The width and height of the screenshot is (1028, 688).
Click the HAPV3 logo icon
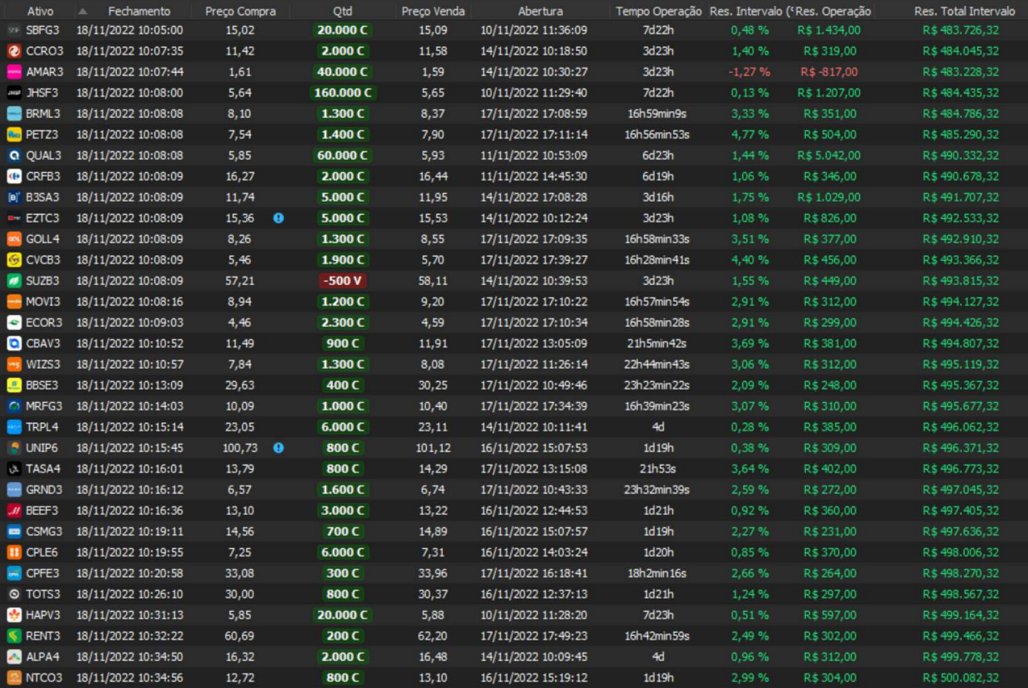[14, 615]
